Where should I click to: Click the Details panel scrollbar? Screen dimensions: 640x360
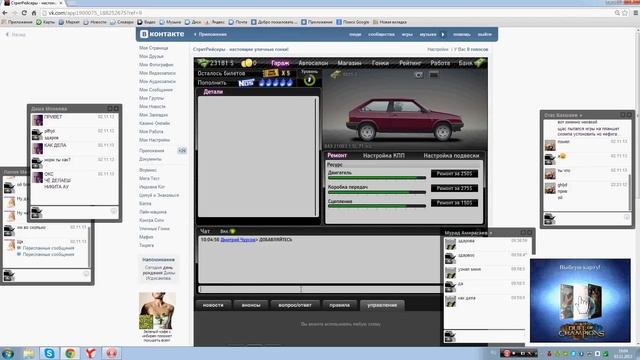click(x=316, y=156)
